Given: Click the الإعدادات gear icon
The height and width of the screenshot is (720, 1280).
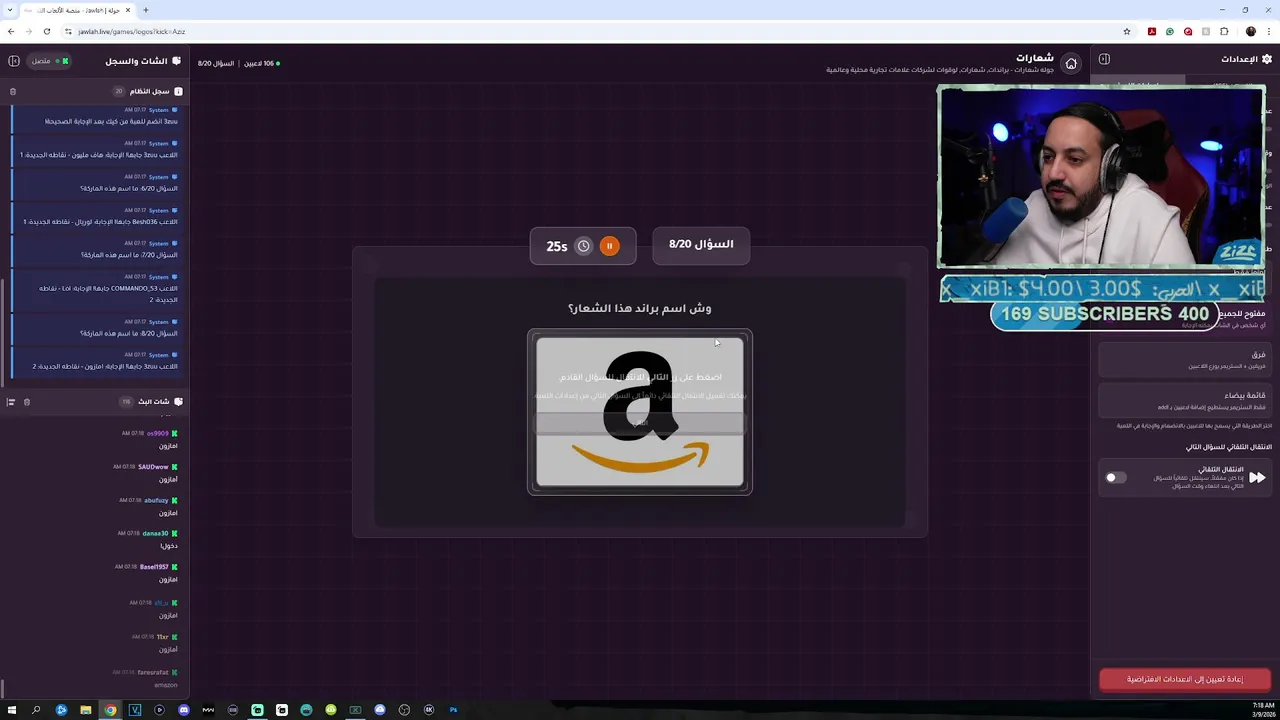Looking at the screenshot, I should click(x=1267, y=59).
